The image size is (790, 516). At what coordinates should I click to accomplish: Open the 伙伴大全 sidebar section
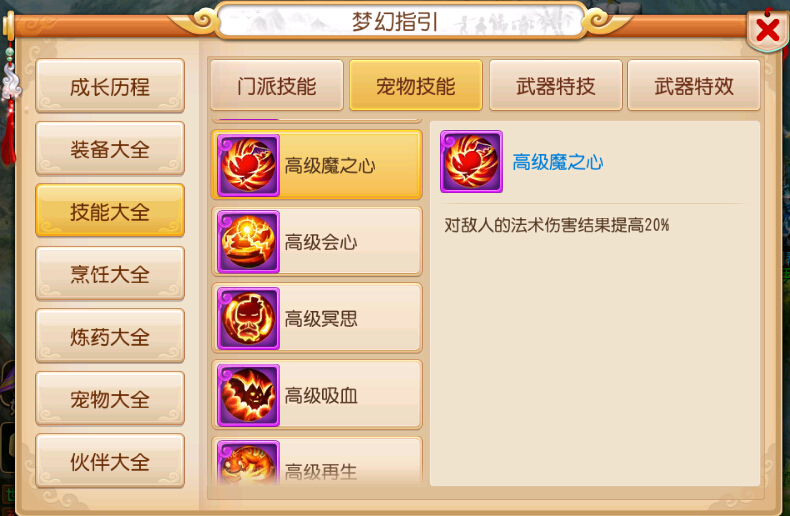click(110, 461)
